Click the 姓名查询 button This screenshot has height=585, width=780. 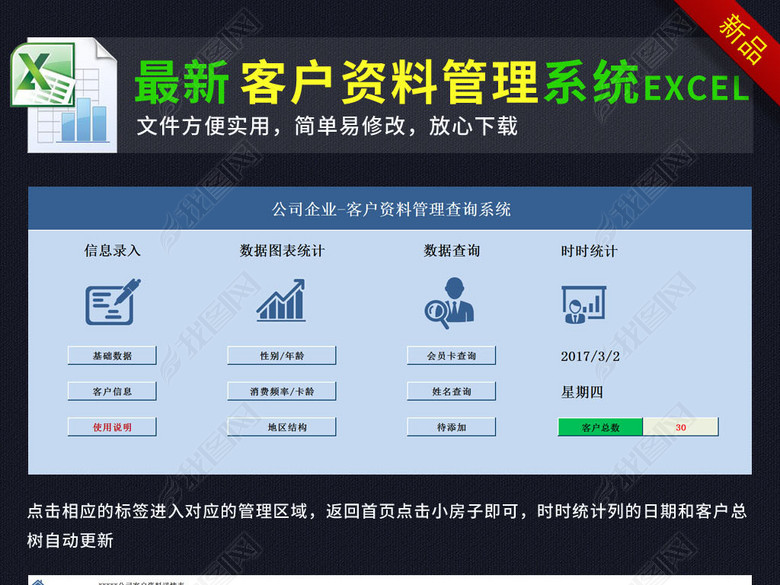(452, 391)
